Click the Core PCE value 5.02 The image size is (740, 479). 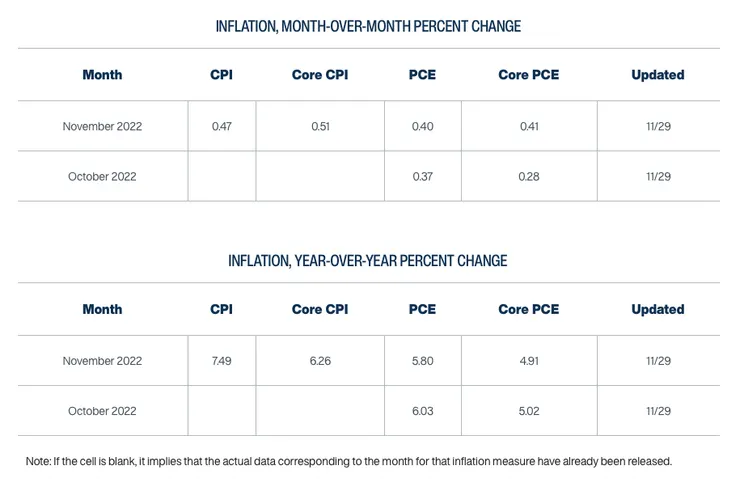click(x=527, y=411)
